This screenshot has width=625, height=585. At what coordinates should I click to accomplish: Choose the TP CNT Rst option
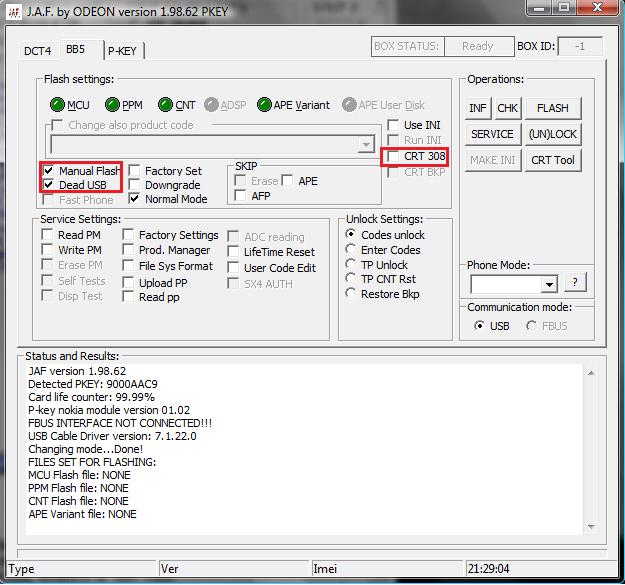coord(351,278)
